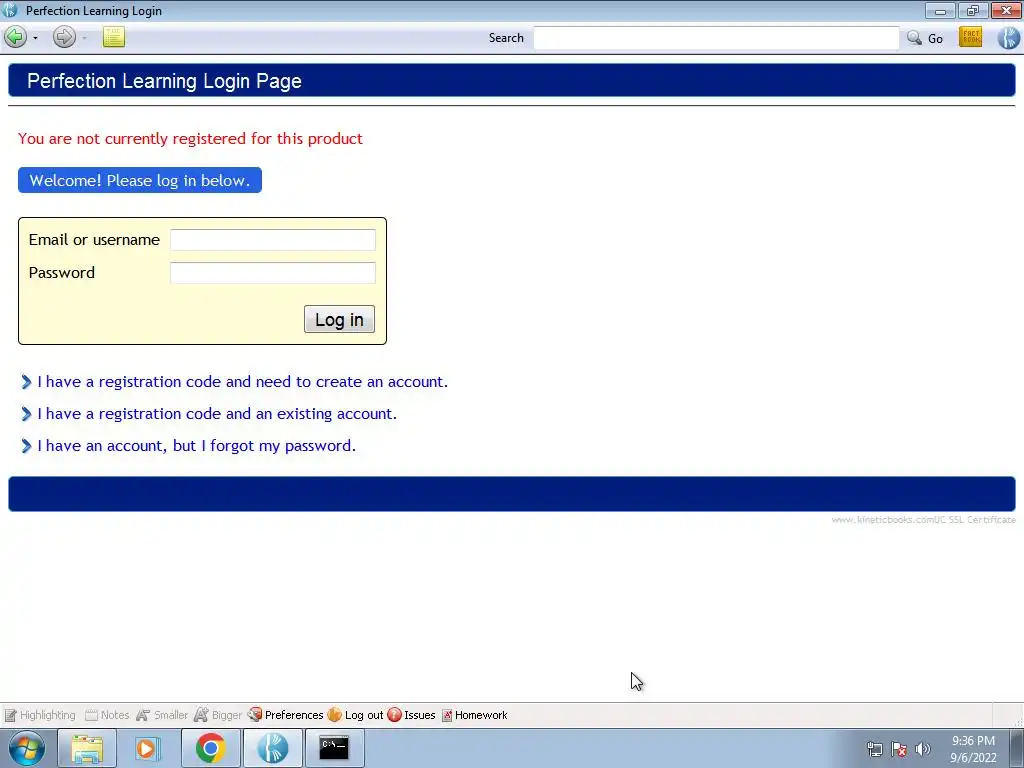The width and height of the screenshot is (1024, 768).
Task: Open the Fact Book icon in toolbar
Action: 970,37
